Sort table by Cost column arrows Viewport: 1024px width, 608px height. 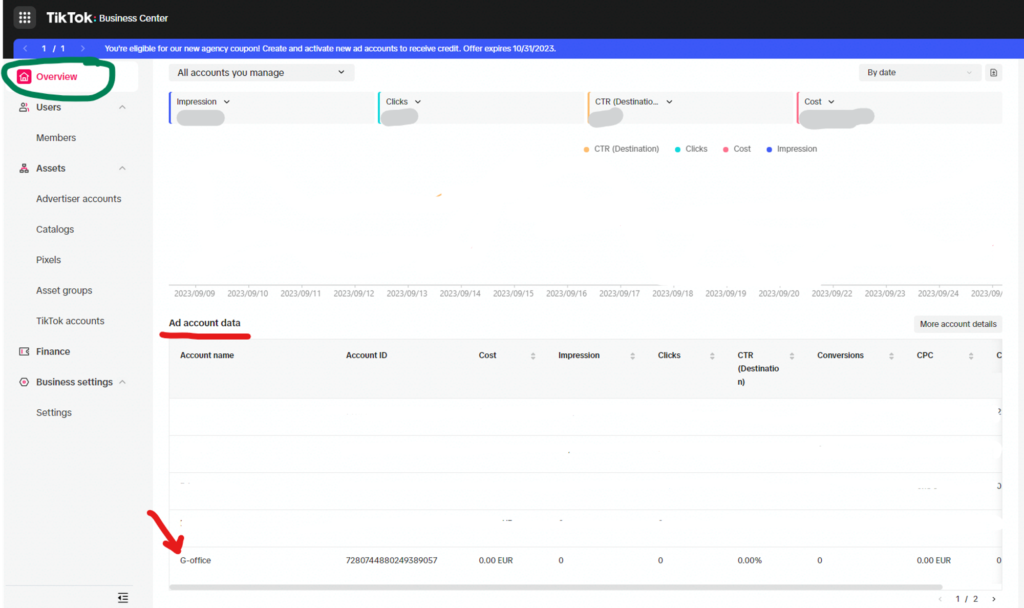(x=533, y=356)
